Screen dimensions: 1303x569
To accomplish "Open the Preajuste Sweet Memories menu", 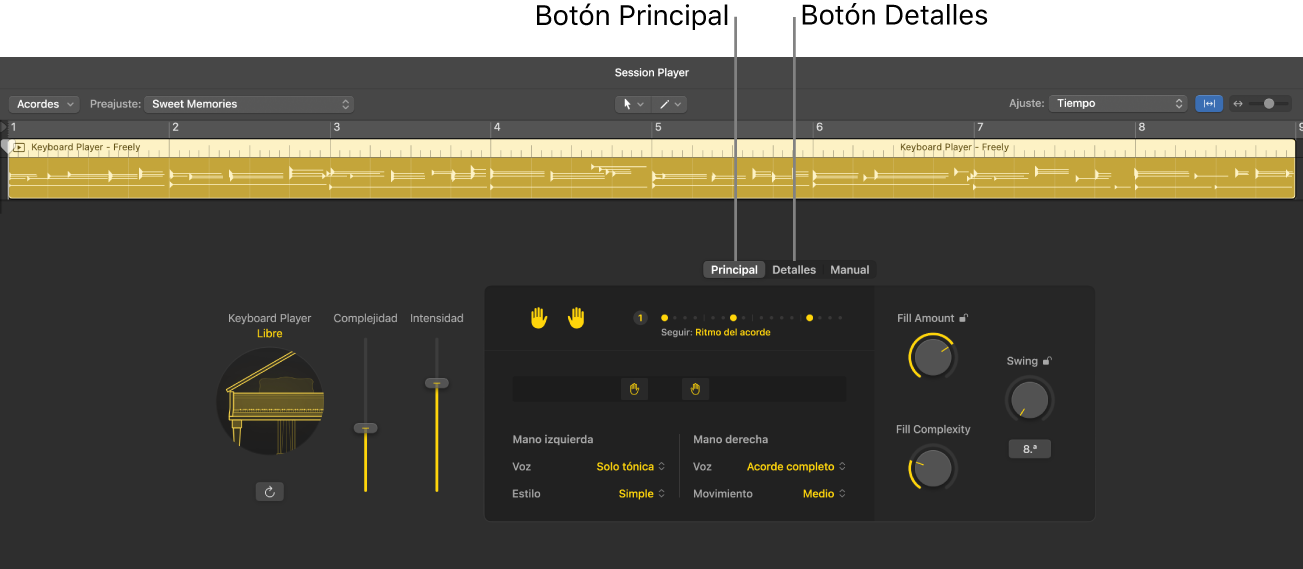I will click(249, 104).
